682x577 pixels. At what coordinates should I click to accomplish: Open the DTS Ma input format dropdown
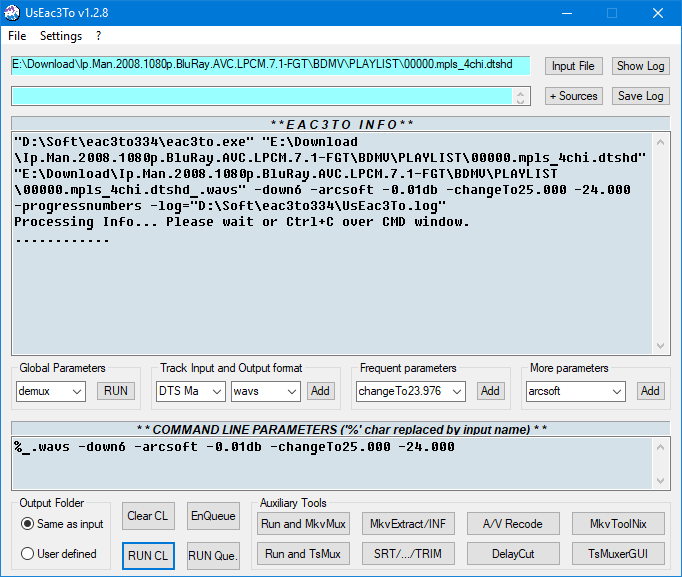(191, 391)
